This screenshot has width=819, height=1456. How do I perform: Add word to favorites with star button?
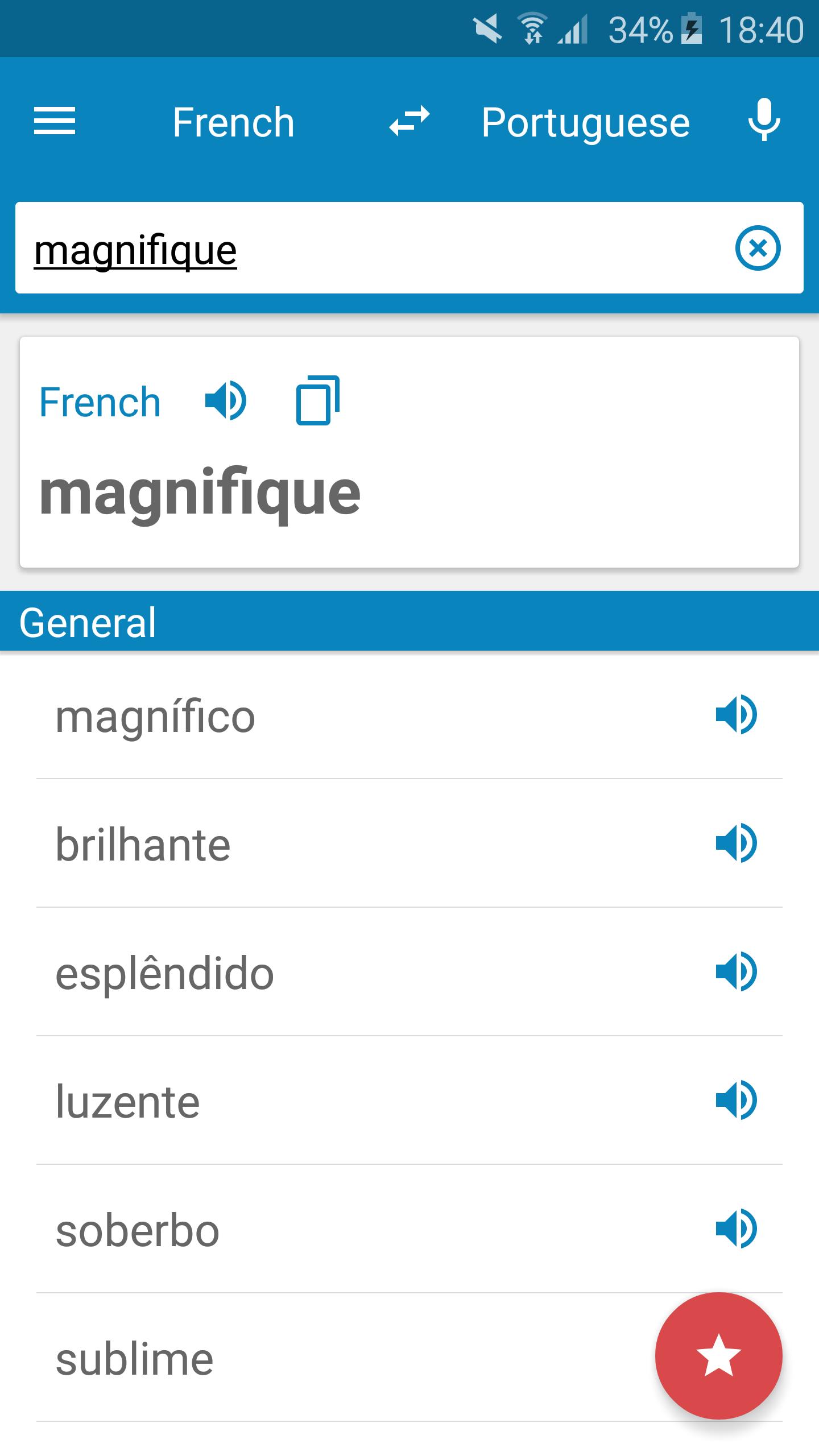[x=719, y=1356]
